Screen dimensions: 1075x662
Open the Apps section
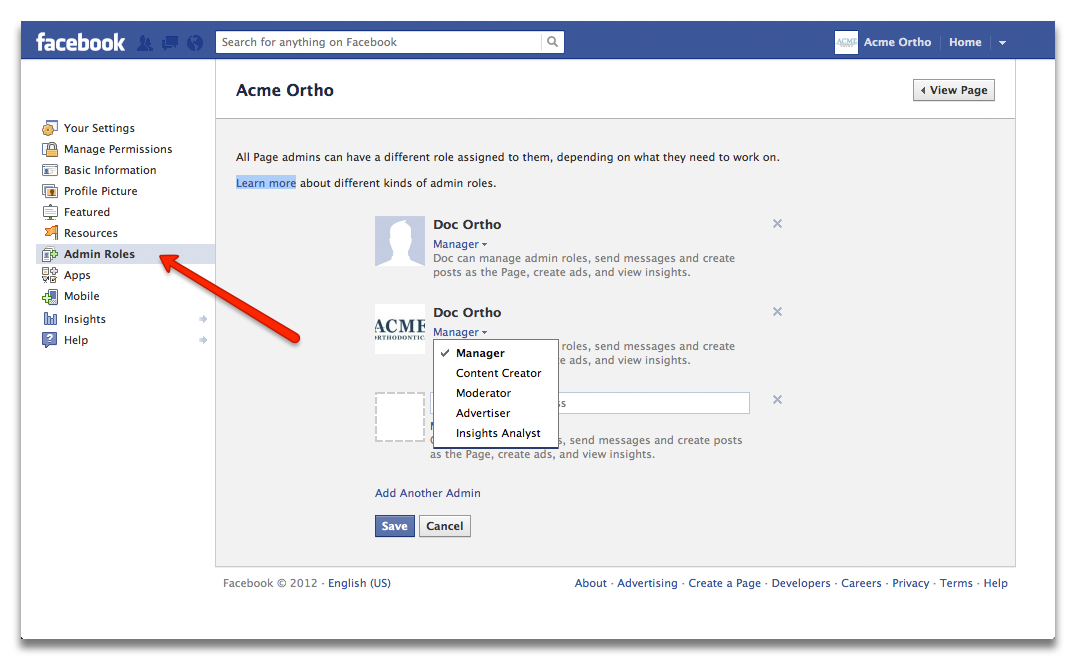(77, 275)
